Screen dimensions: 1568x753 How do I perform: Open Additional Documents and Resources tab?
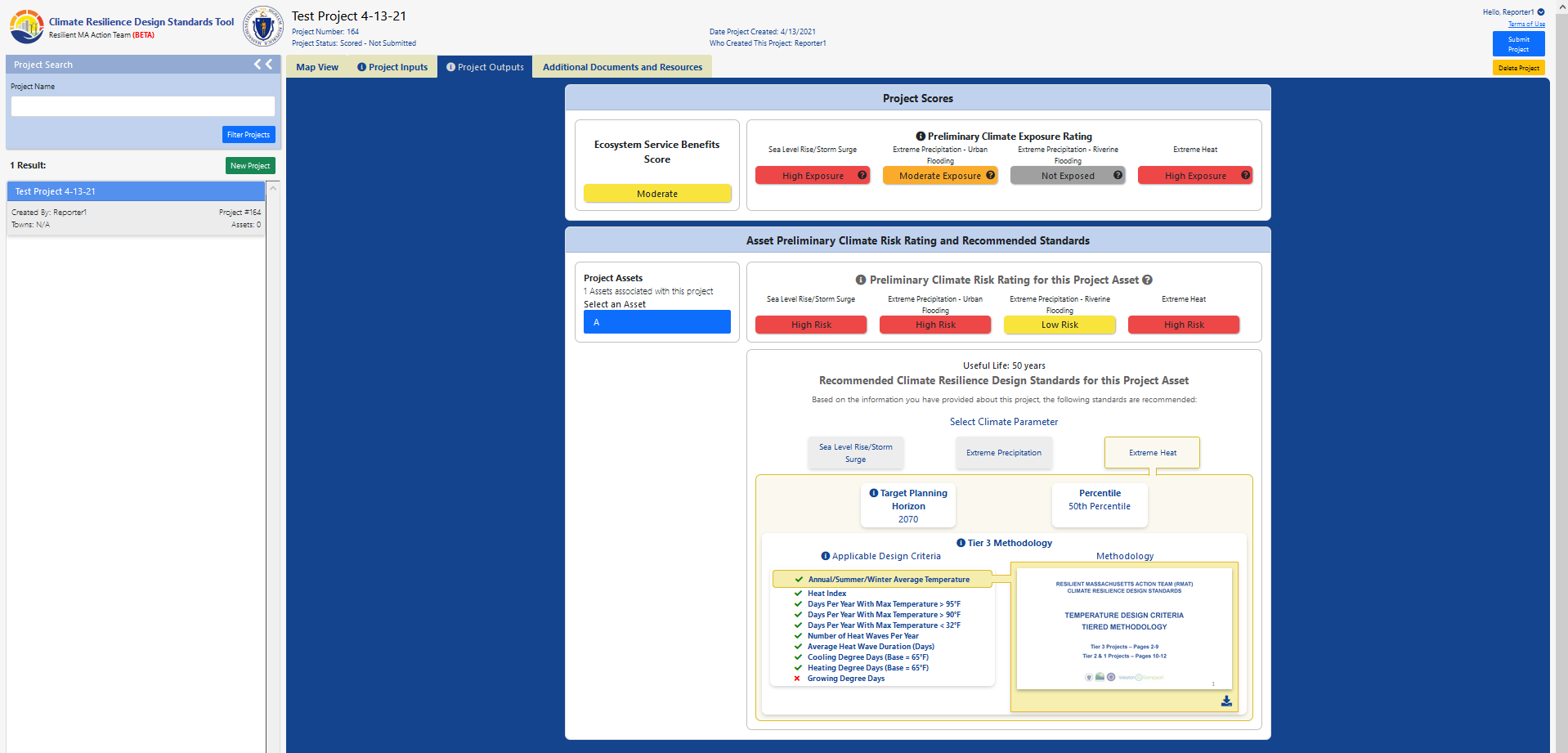622,67
